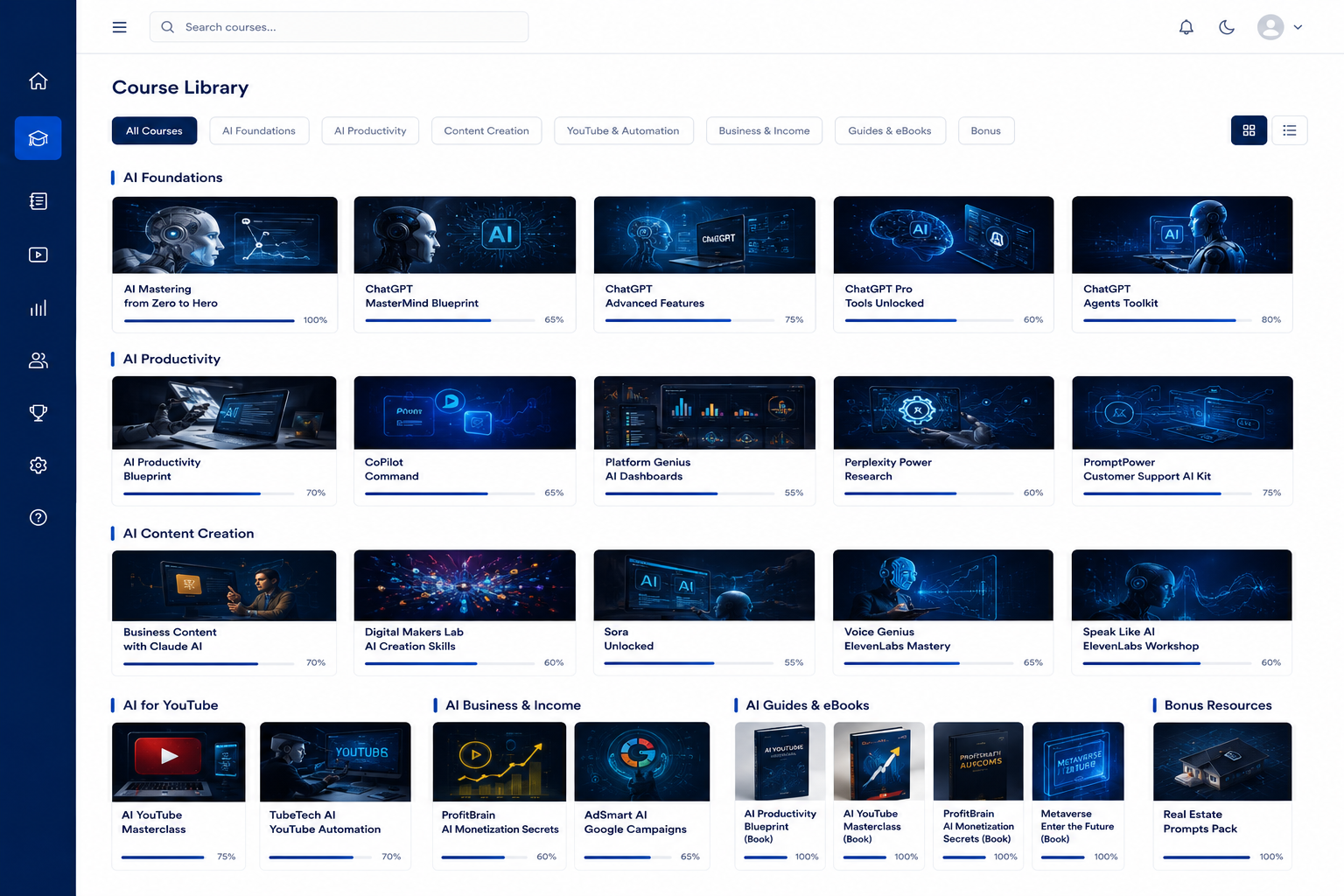Focus the Search courses field
Image resolution: width=1344 pixels, height=896 pixels.
coord(339,27)
